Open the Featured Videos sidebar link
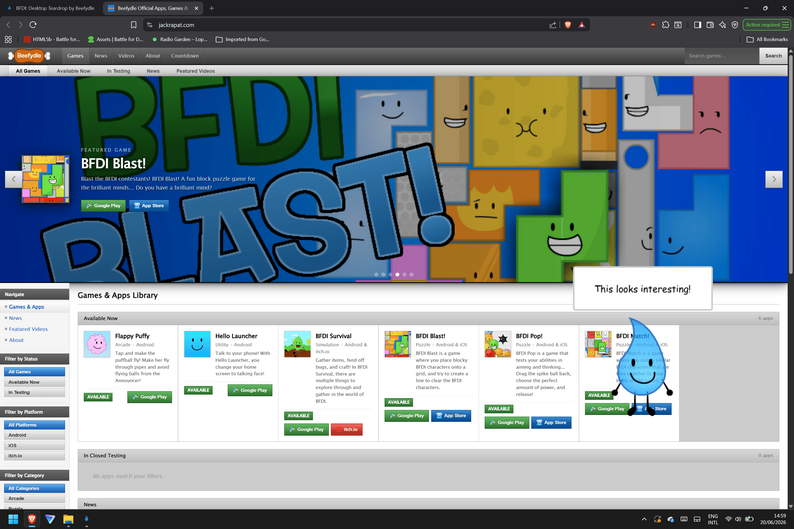The height and width of the screenshot is (529, 794). pos(28,329)
